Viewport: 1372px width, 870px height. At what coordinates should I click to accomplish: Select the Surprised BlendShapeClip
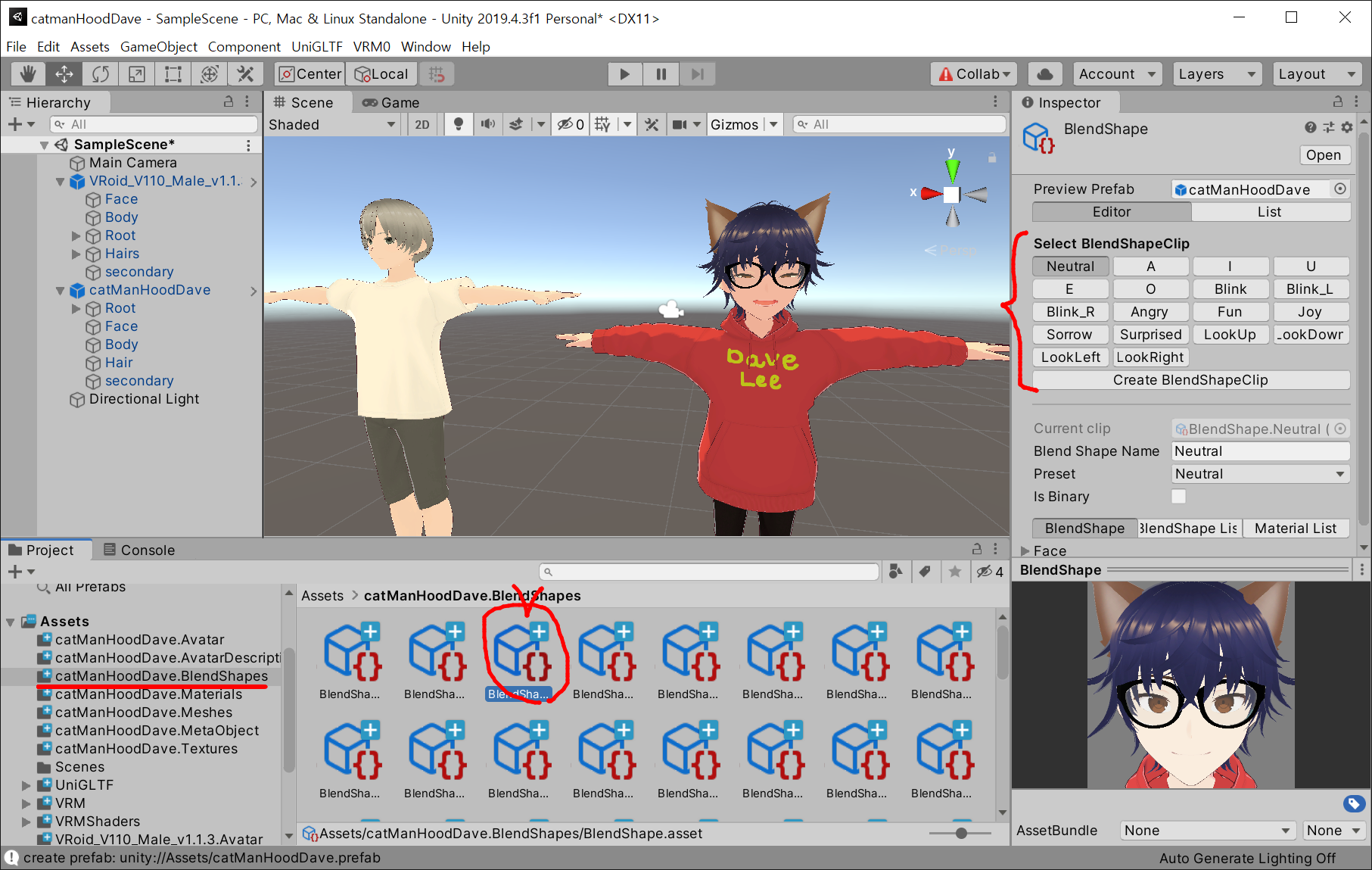[1150, 335]
